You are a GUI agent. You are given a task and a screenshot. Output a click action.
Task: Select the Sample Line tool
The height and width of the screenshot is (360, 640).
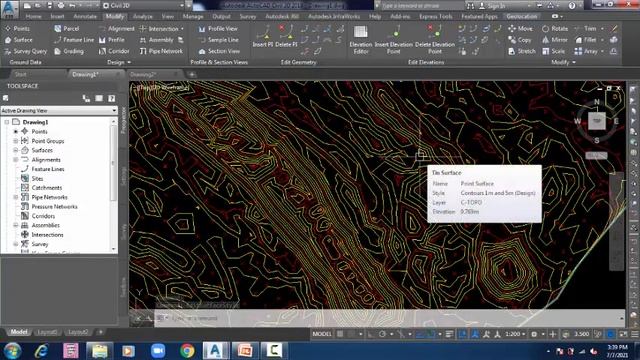tap(218, 40)
